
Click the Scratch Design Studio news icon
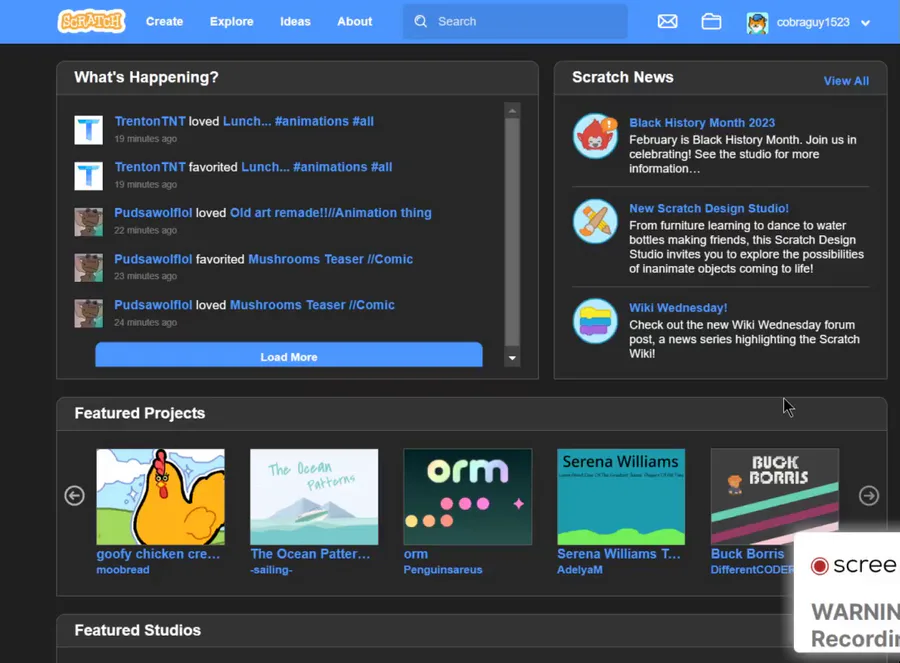coord(595,221)
